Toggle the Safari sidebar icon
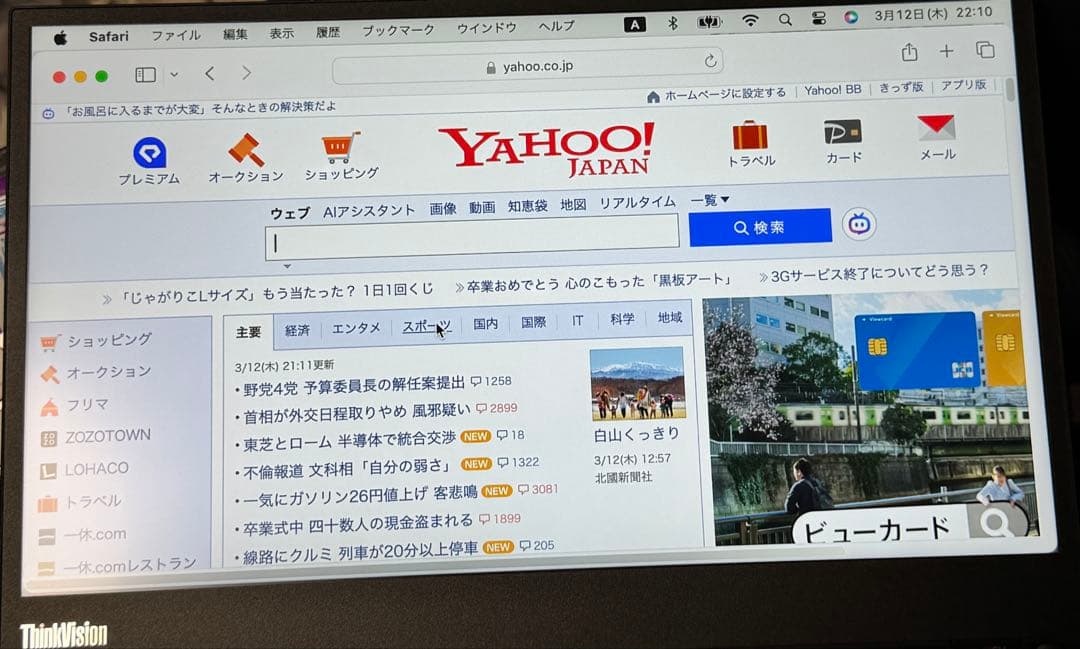Viewport: 1080px width, 649px height. point(145,74)
